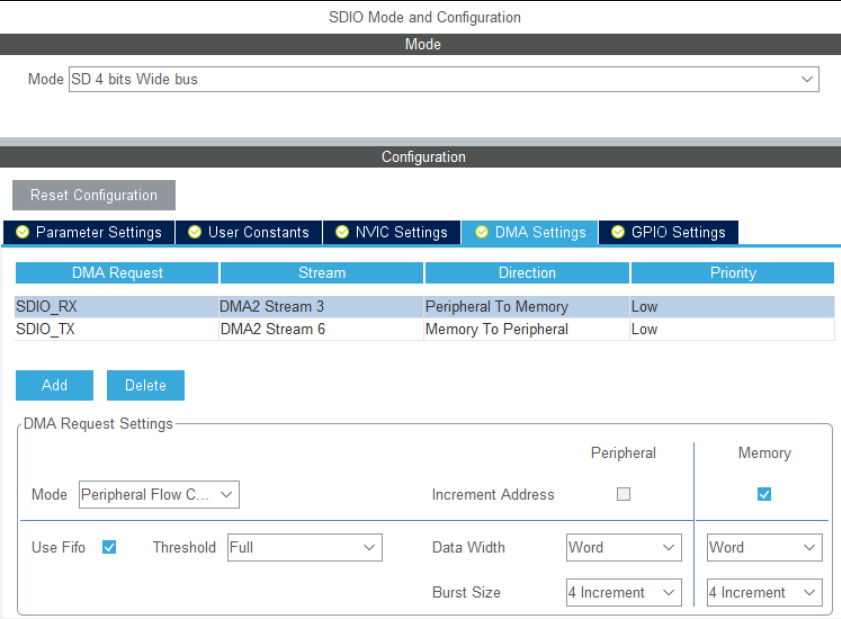Viewport: 841px width, 619px height.
Task: Toggle the Use Fifo checkbox
Action: [110, 547]
